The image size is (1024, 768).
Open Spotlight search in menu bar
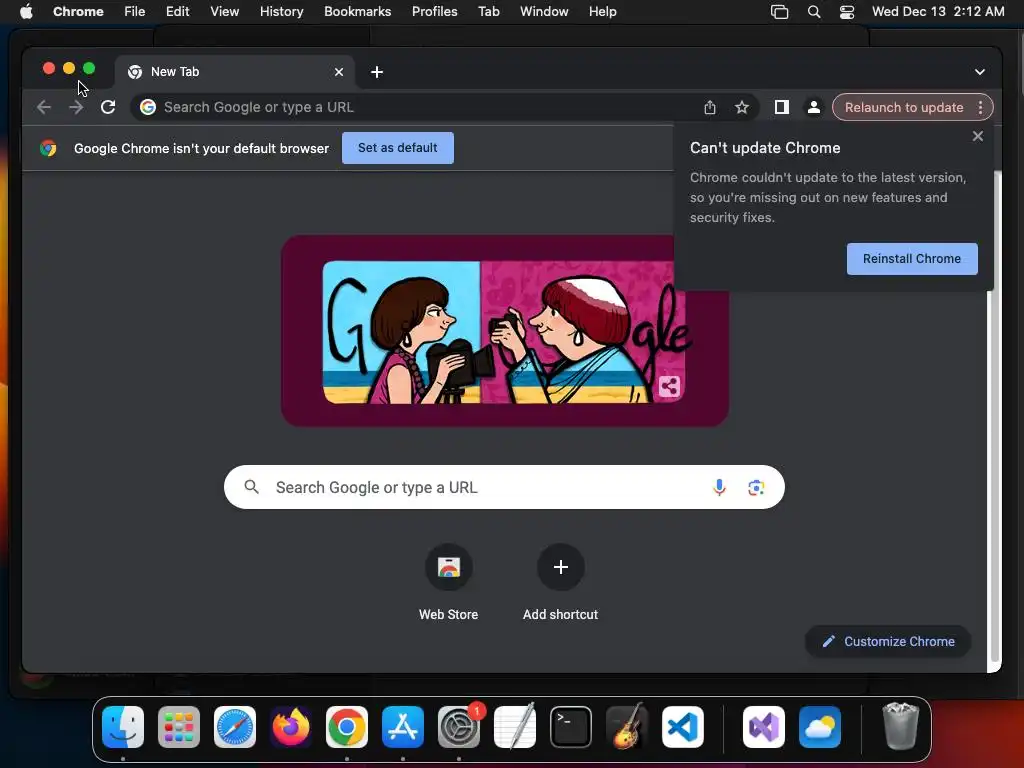814,11
